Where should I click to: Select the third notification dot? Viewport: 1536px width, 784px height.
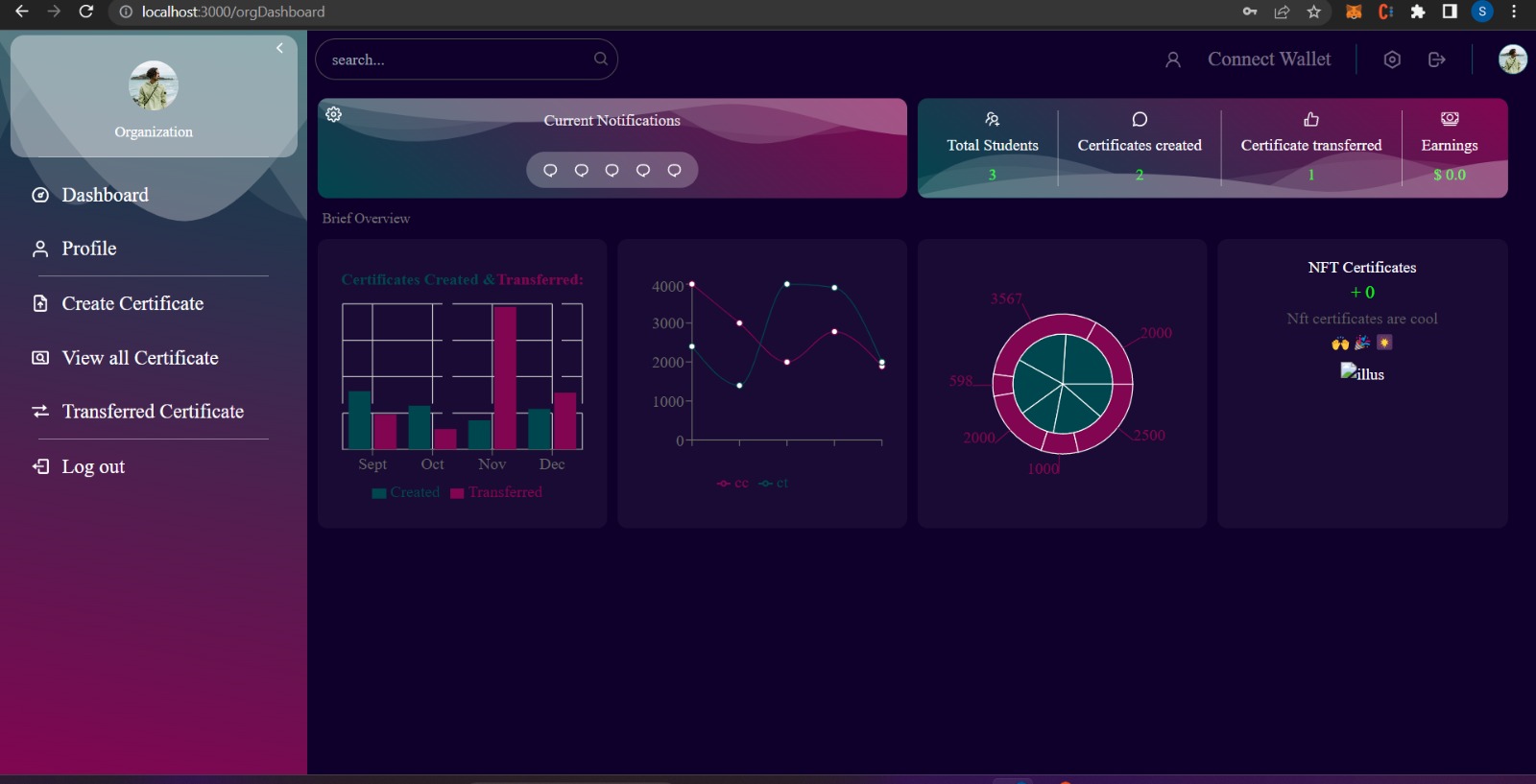[x=612, y=170]
